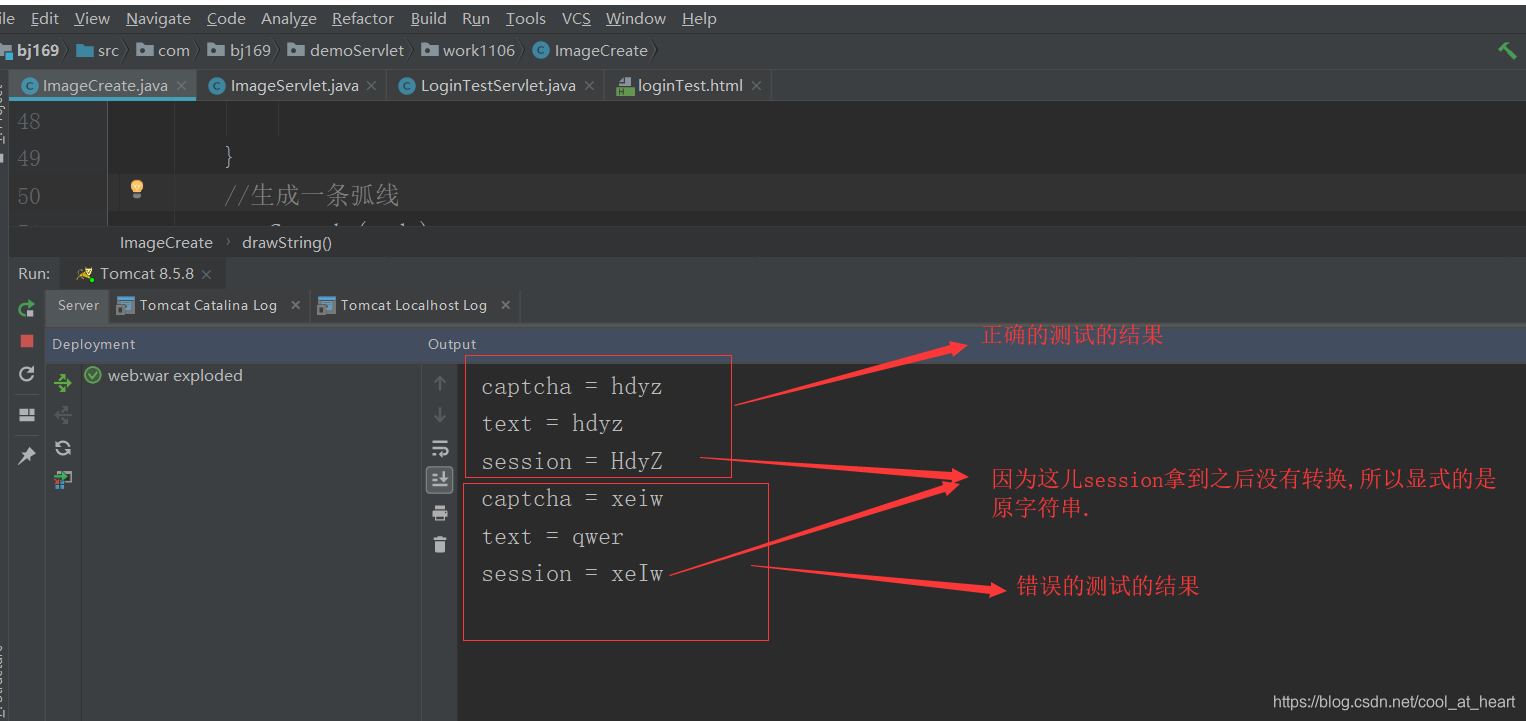Switch to the loginTest.html tab
Image resolution: width=1526 pixels, height=721 pixels.
tap(689, 86)
